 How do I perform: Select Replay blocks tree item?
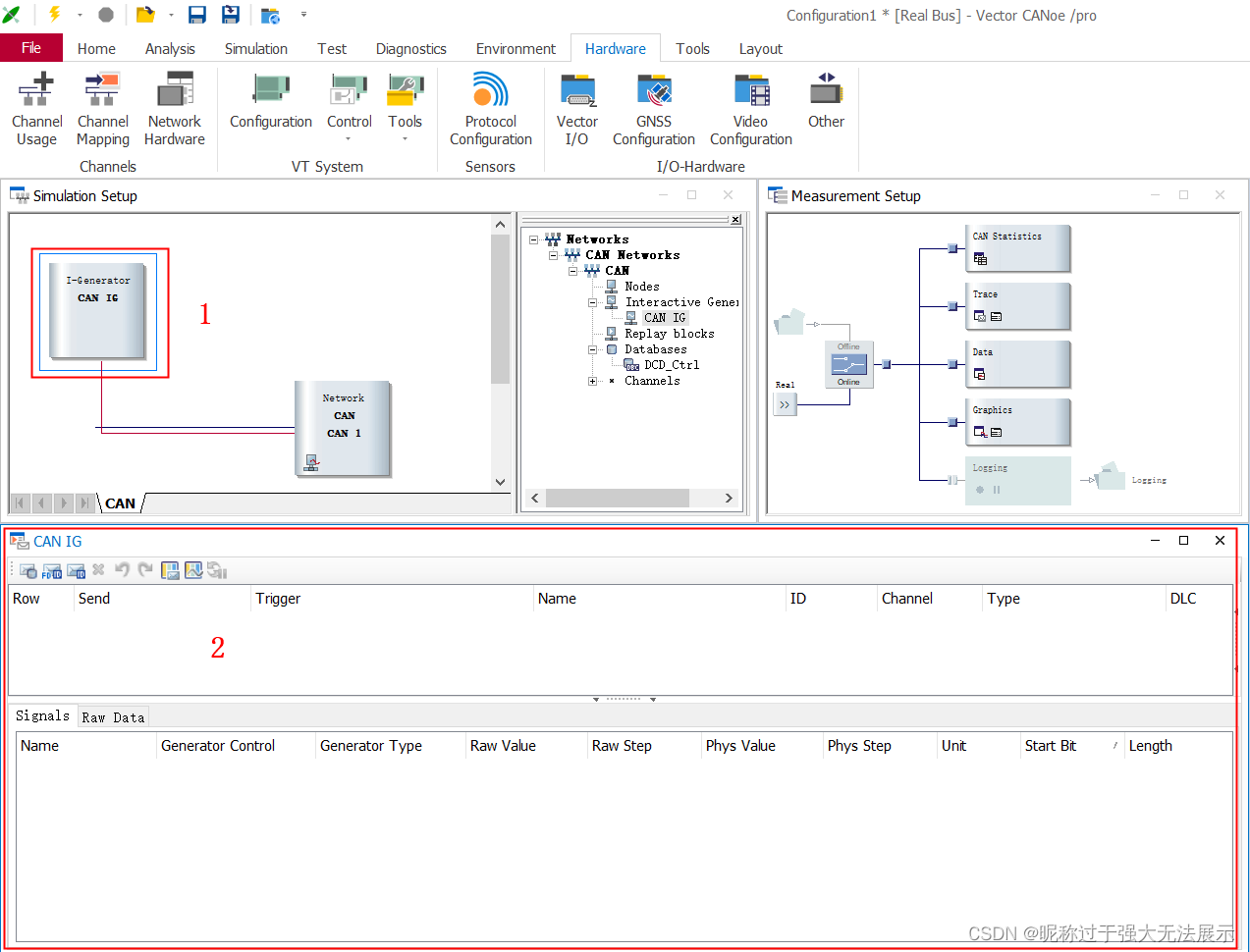670,334
